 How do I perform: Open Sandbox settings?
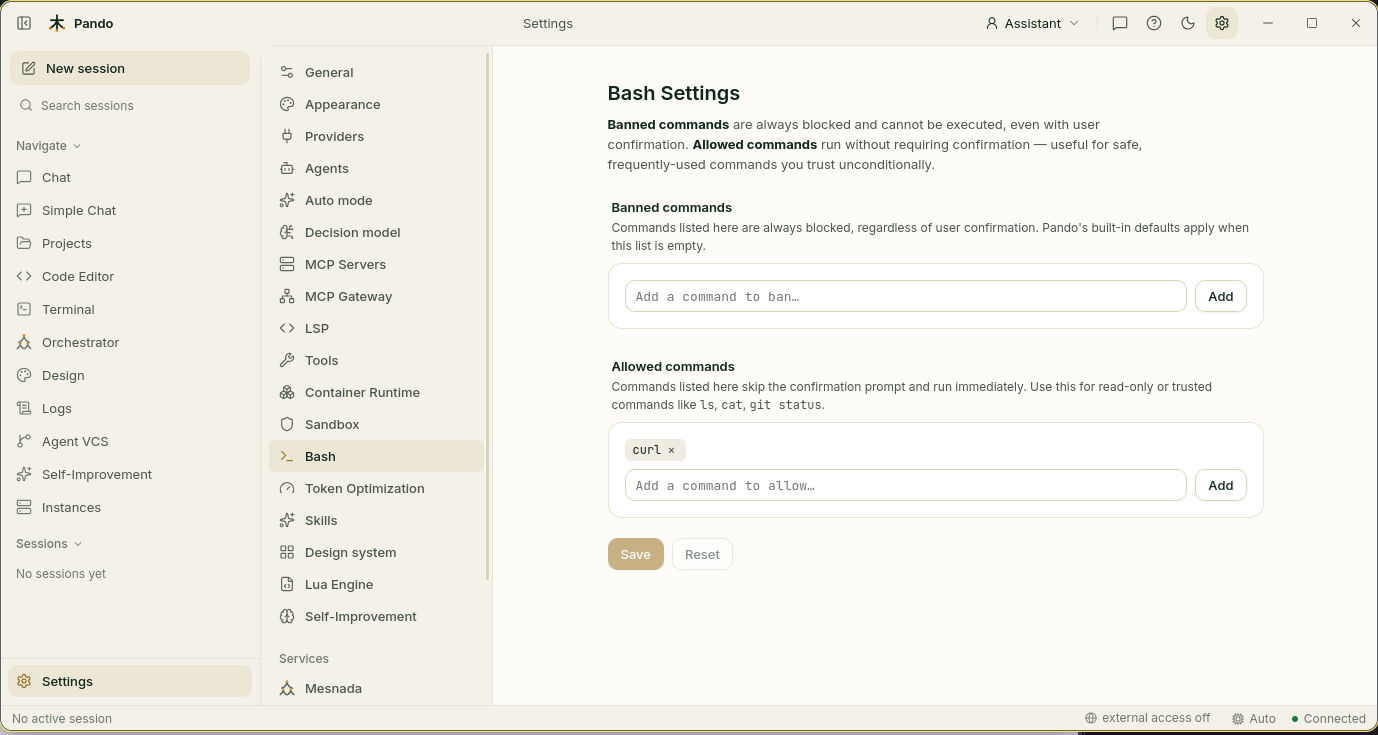coord(376,424)
